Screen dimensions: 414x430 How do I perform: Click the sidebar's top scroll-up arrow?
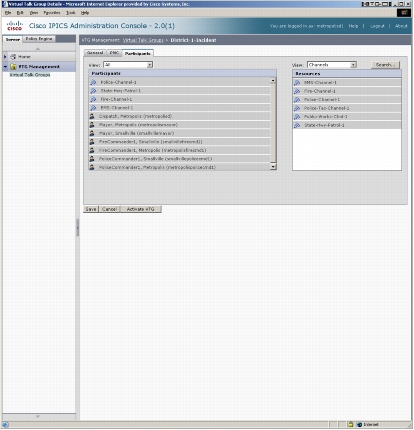(38, 49)
